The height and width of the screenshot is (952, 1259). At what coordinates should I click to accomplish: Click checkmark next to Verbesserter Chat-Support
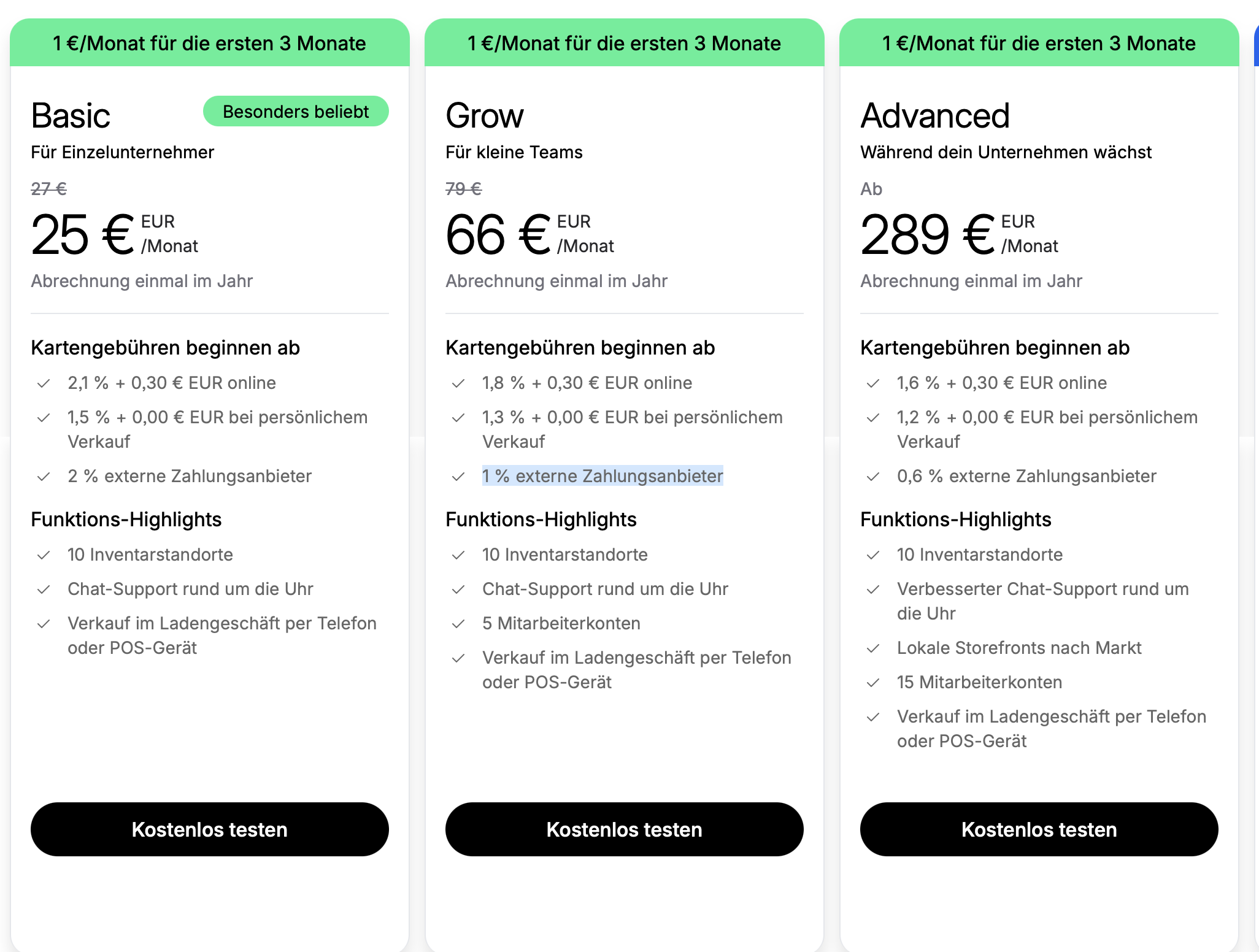tap(873, 589)
